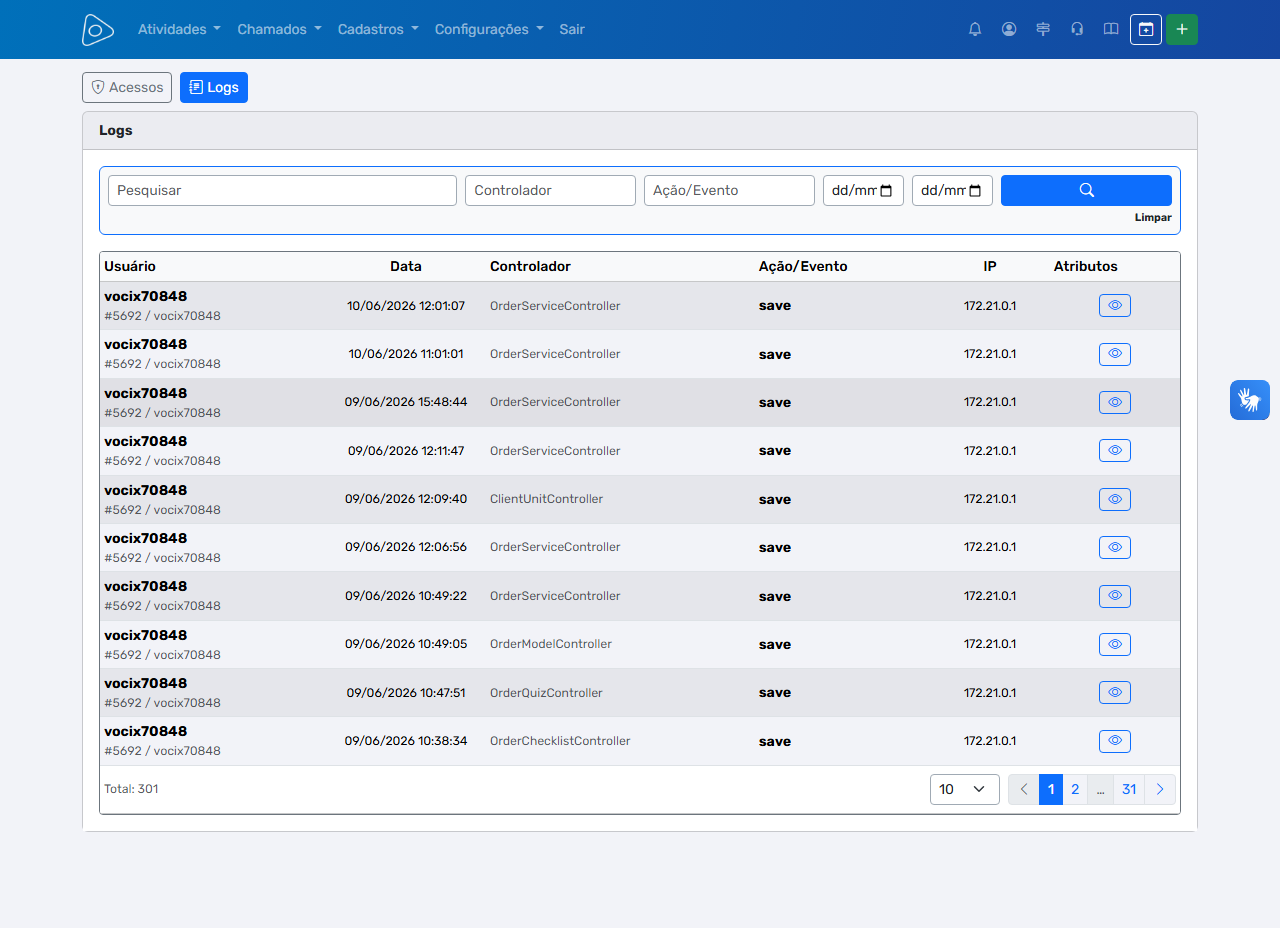This screenshot has width=1280, height=928.
Task: Expand the Atividades menu
Action: click(179, 30)
